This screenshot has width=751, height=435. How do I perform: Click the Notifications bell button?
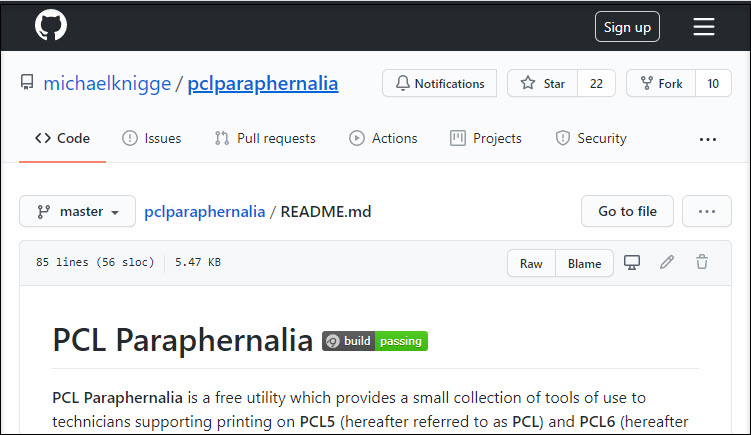point(440,83)
